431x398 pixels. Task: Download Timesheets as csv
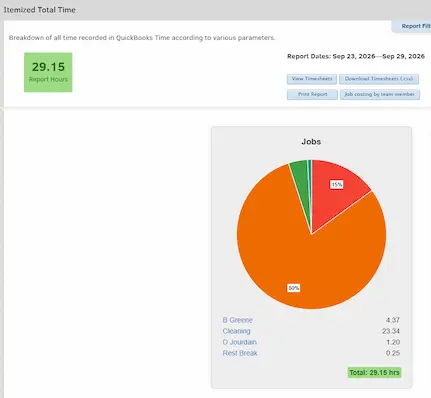pos(379,79)
